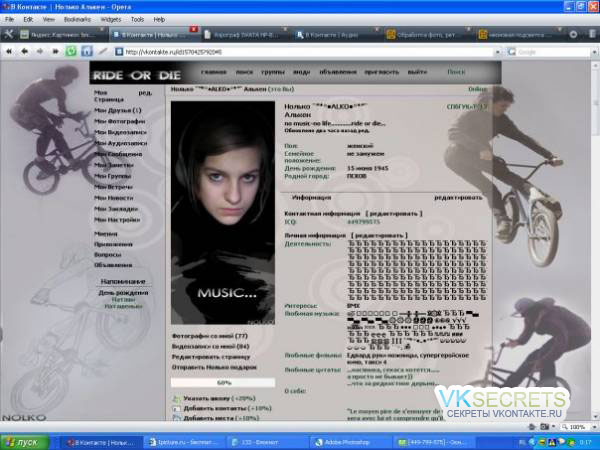Open the closed tabs trash icon
The image size is (600, 450).
(592, 34)
